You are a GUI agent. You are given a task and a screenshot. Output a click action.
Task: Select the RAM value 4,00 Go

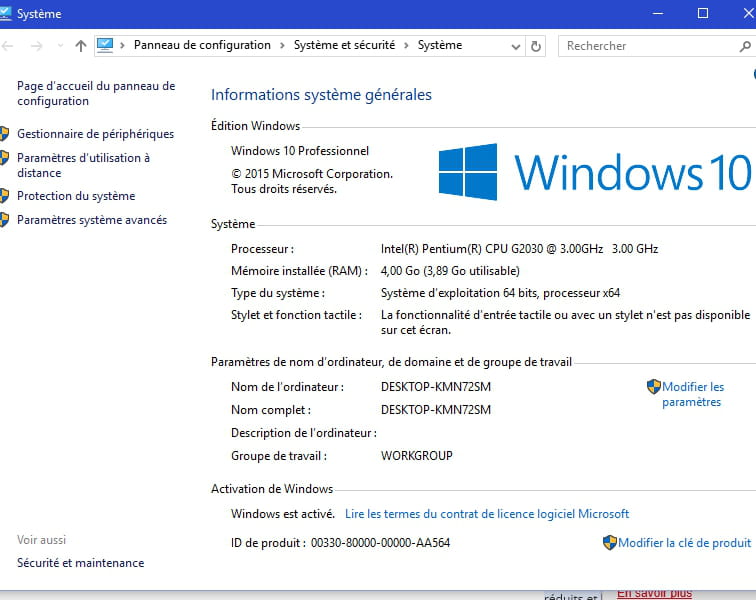(400, 271)
